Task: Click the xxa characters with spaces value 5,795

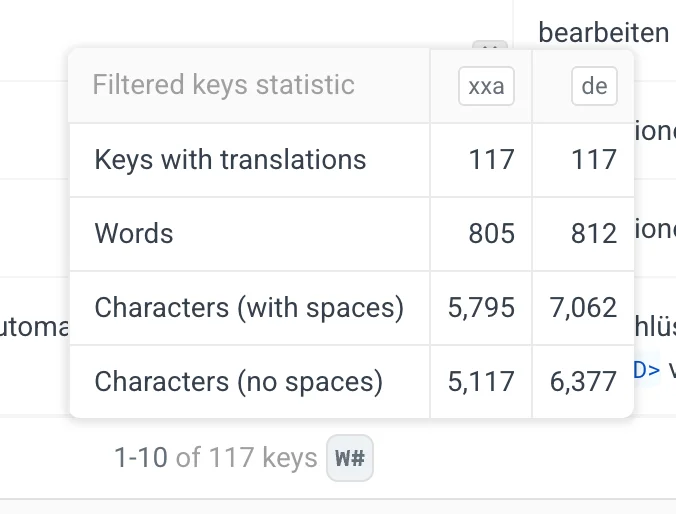Action: (x=482, y=307)
